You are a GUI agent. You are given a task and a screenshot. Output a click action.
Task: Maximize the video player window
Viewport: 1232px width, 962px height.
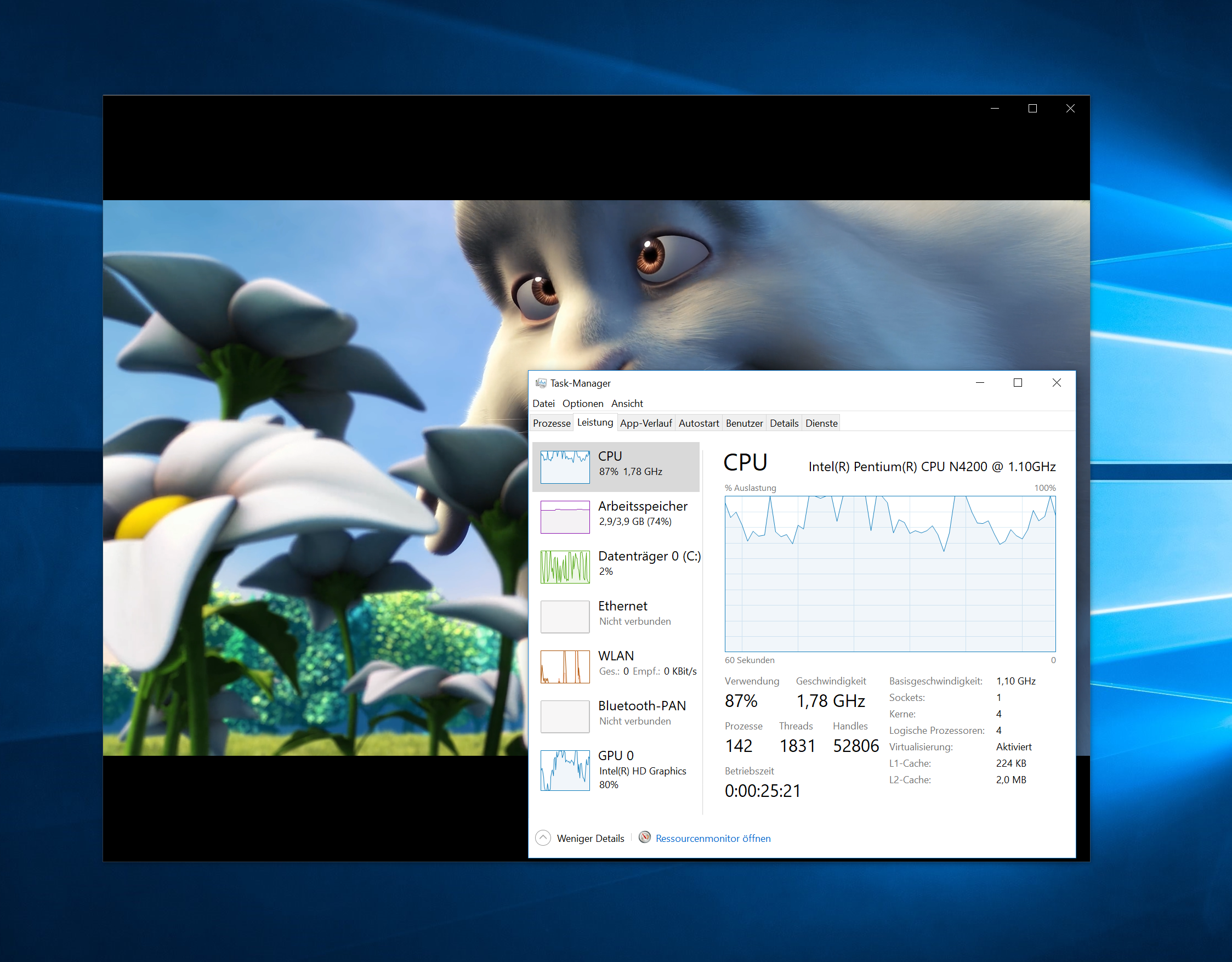1032,109
